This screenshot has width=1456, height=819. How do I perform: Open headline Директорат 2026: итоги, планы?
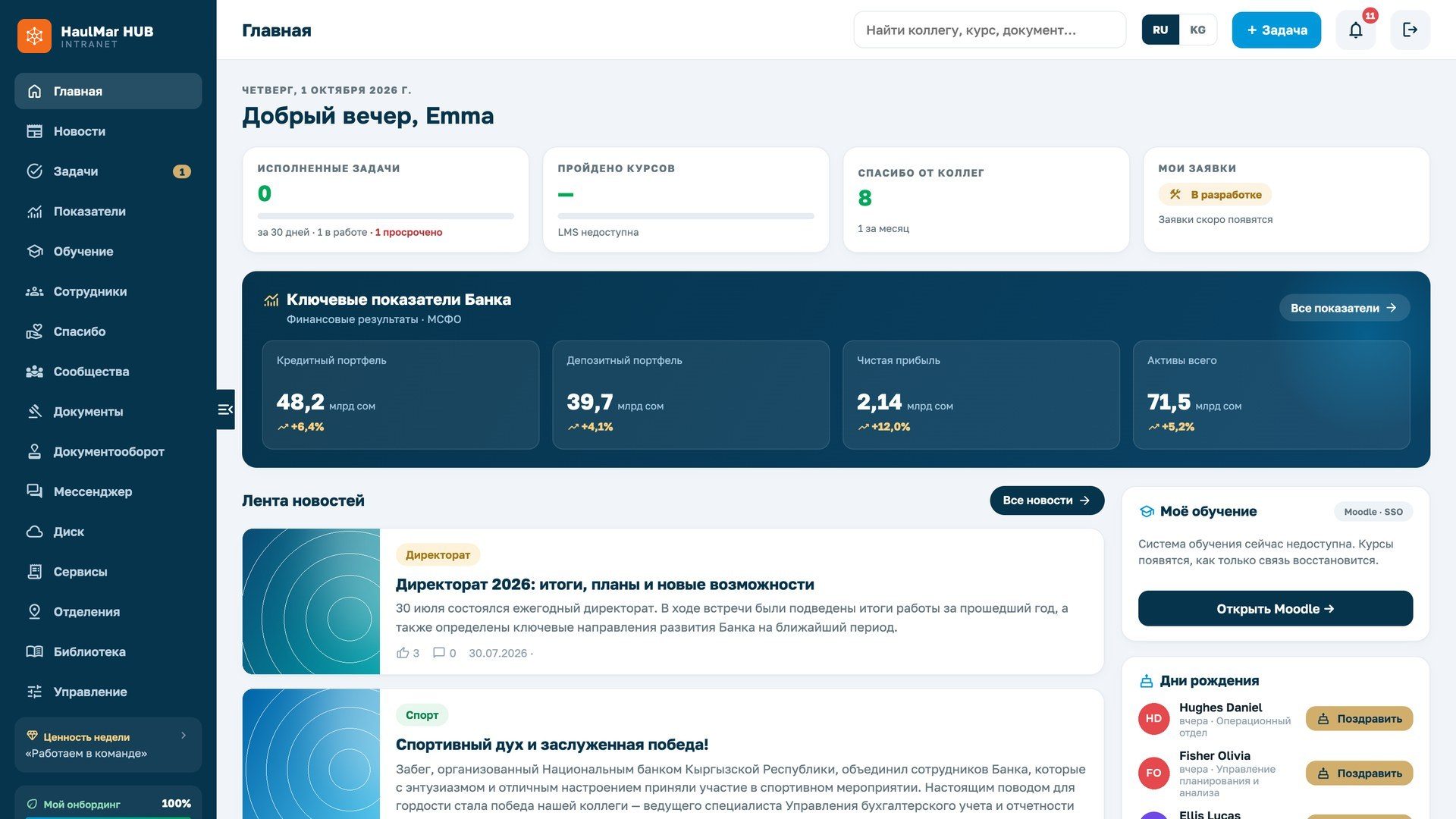[605, 585]
